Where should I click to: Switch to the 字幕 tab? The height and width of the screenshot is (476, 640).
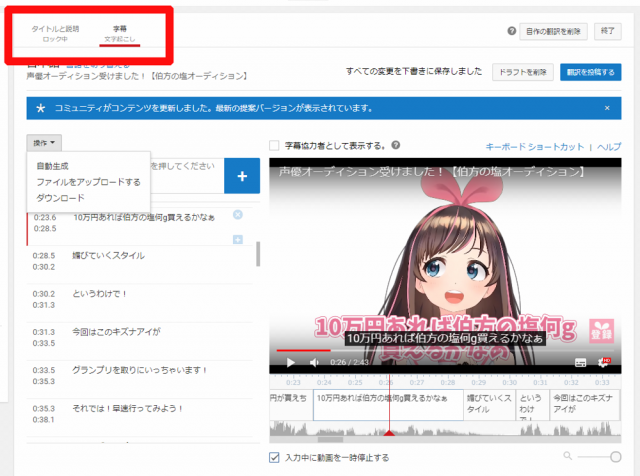pyautogui.click(x=120, y=33)
